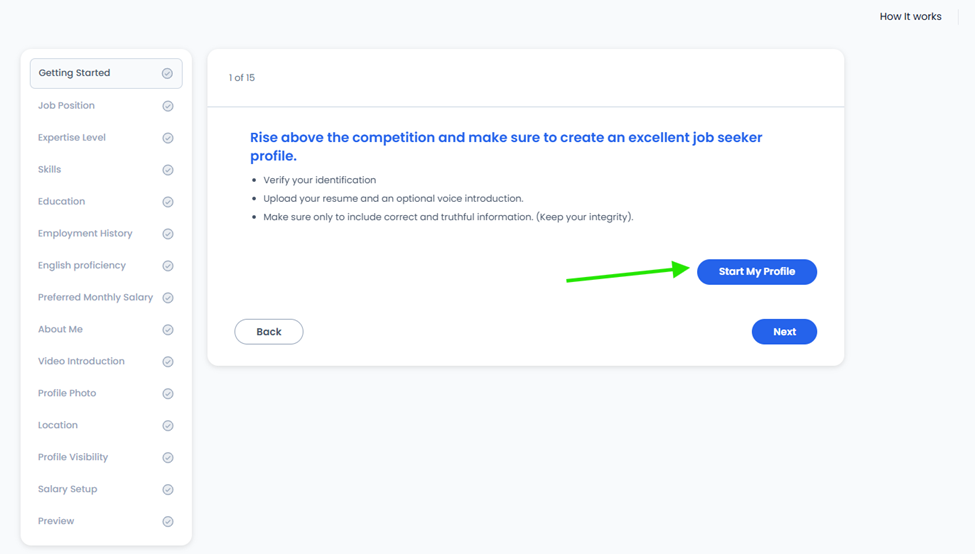Image resolution: width=975 pixels, height=554 pixels.
Task: Click check circle next to Expertise Level
Action: (x=168, y=138)
